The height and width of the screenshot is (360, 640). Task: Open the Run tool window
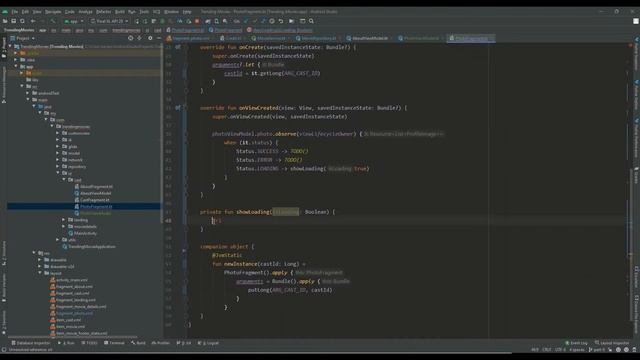(66, 343)
